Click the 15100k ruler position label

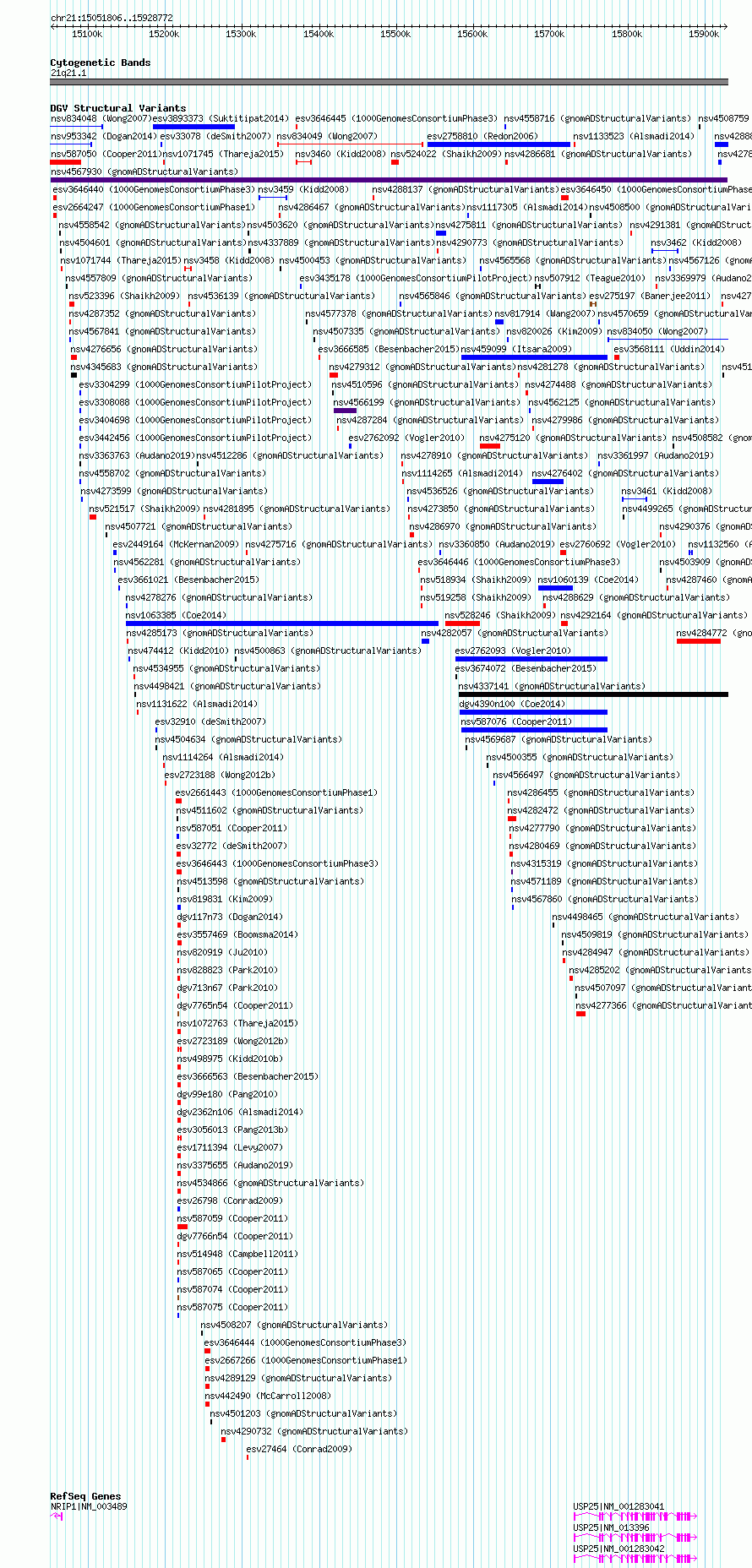pyautogui.click(x=87, y=35)
